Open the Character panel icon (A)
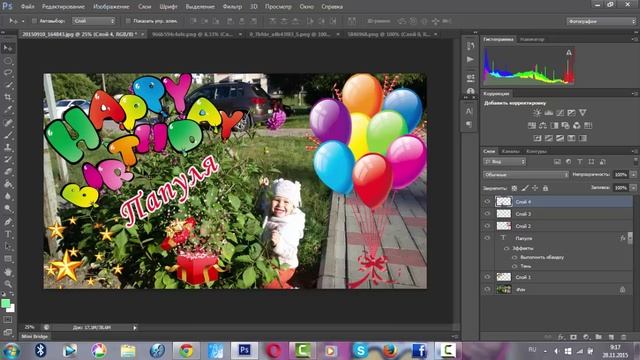The image size is (640, 360). 469,111
